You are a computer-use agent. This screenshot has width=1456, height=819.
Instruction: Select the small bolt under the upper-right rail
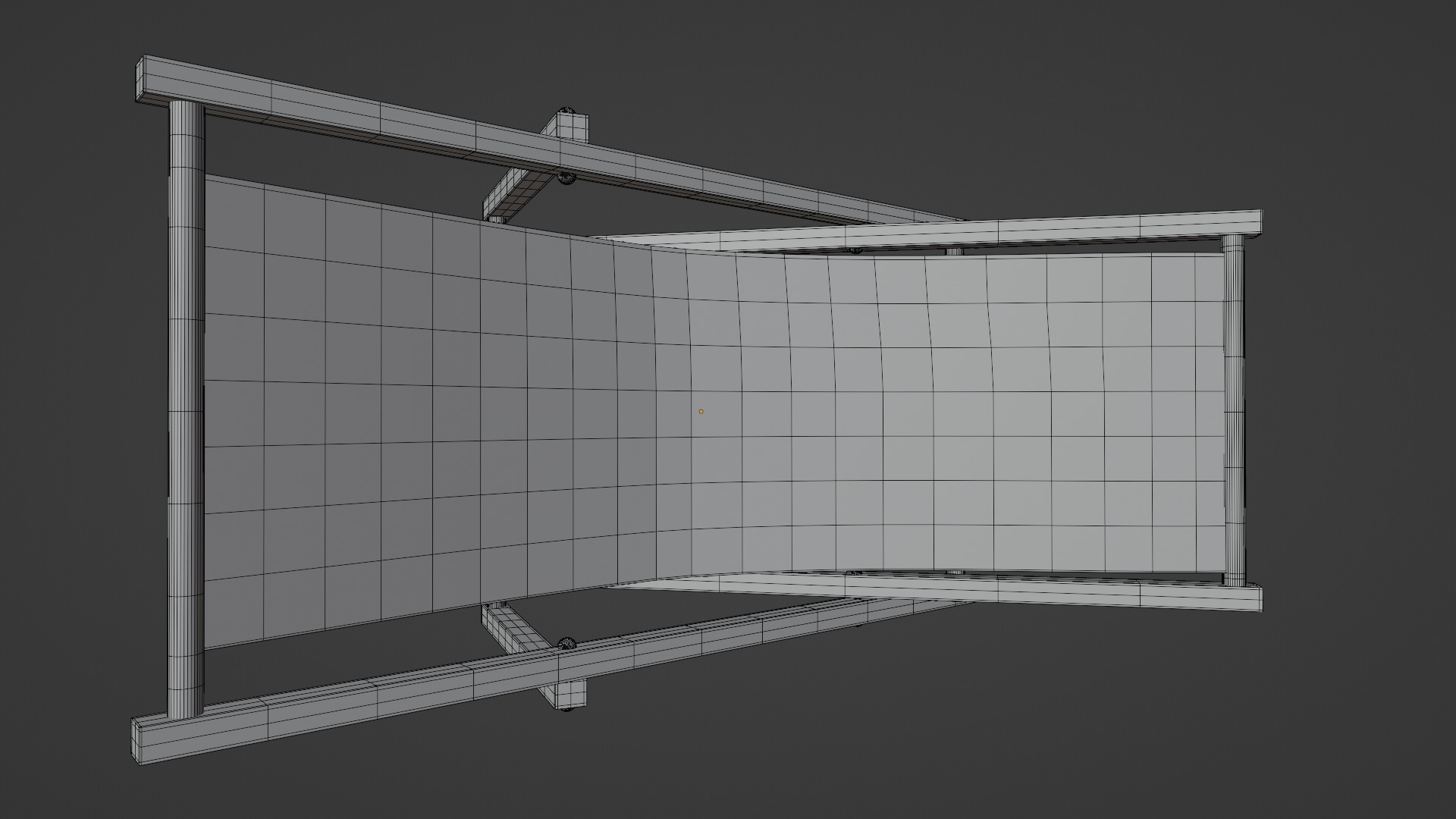[855, 250]
